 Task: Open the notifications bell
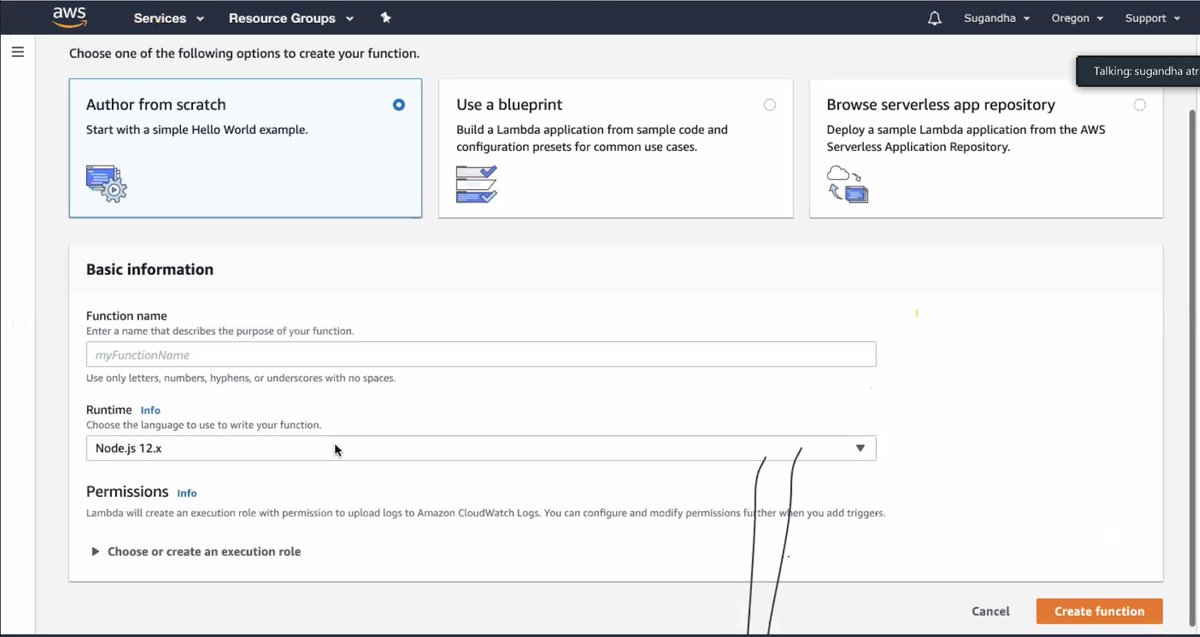click(935, 18)
